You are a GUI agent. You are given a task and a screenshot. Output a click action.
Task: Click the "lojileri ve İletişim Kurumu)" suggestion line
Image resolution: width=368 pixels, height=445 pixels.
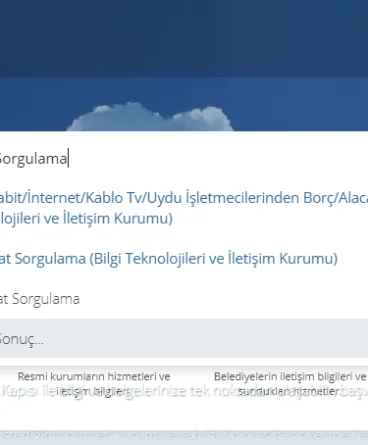coord(86,218)
